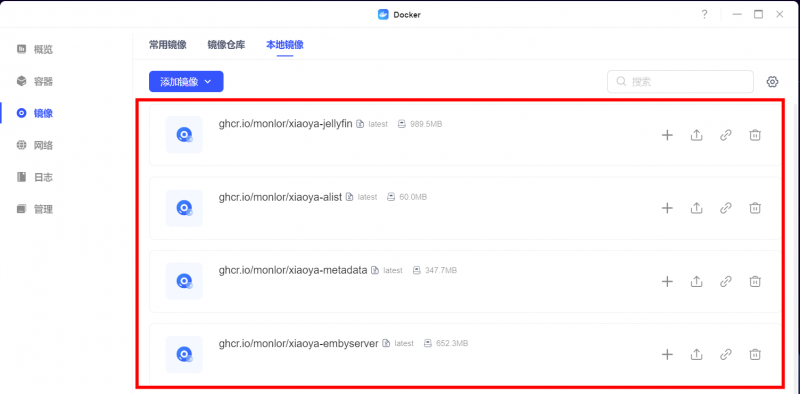Focus the 搜索 search field
This screenshot has height=394, width=800.
point(680,82)
